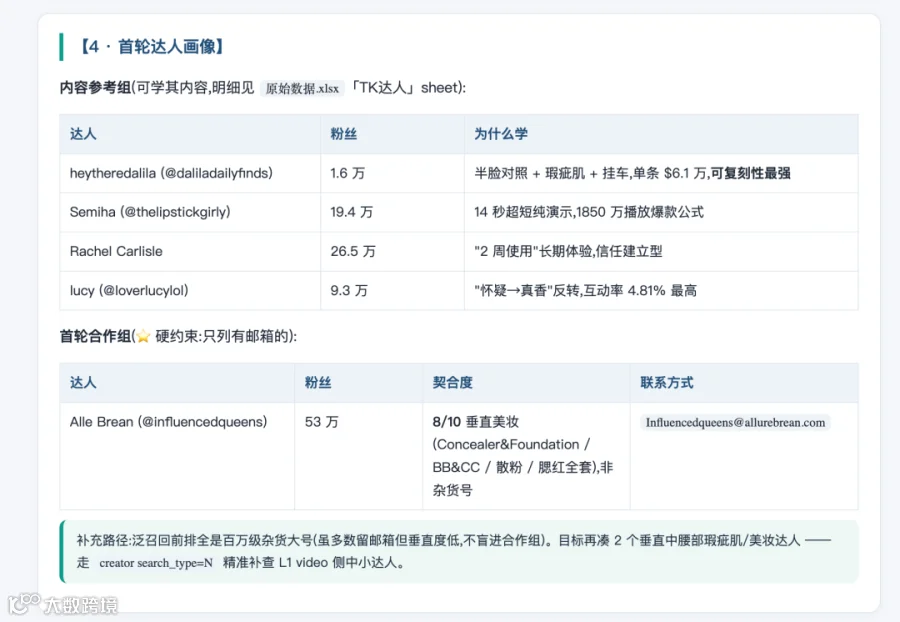Click the section heading 【4 · 首轮达人画像】
900x622 pixels.
[x=152, y=46]
